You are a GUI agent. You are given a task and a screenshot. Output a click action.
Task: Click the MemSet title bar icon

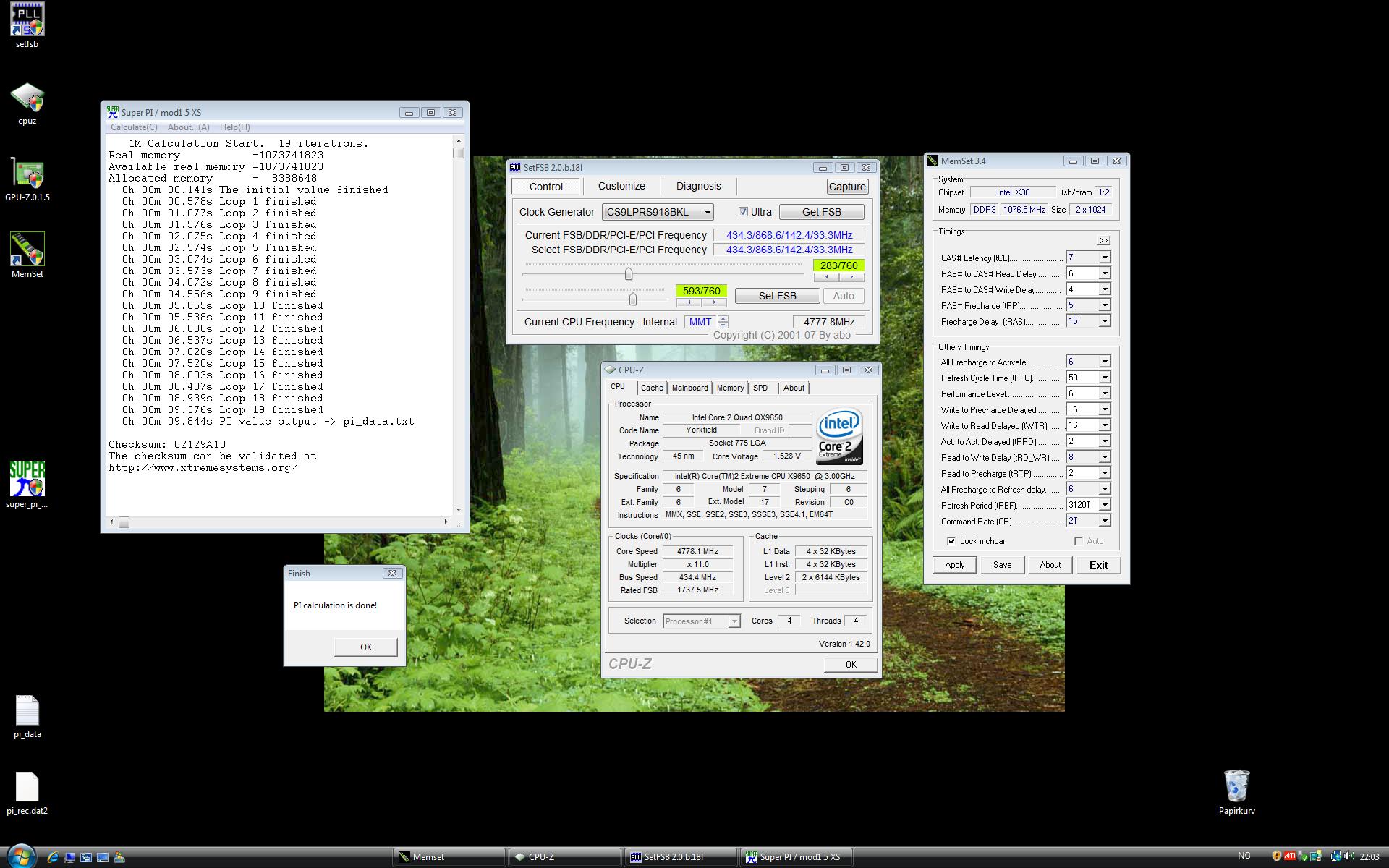933,161
